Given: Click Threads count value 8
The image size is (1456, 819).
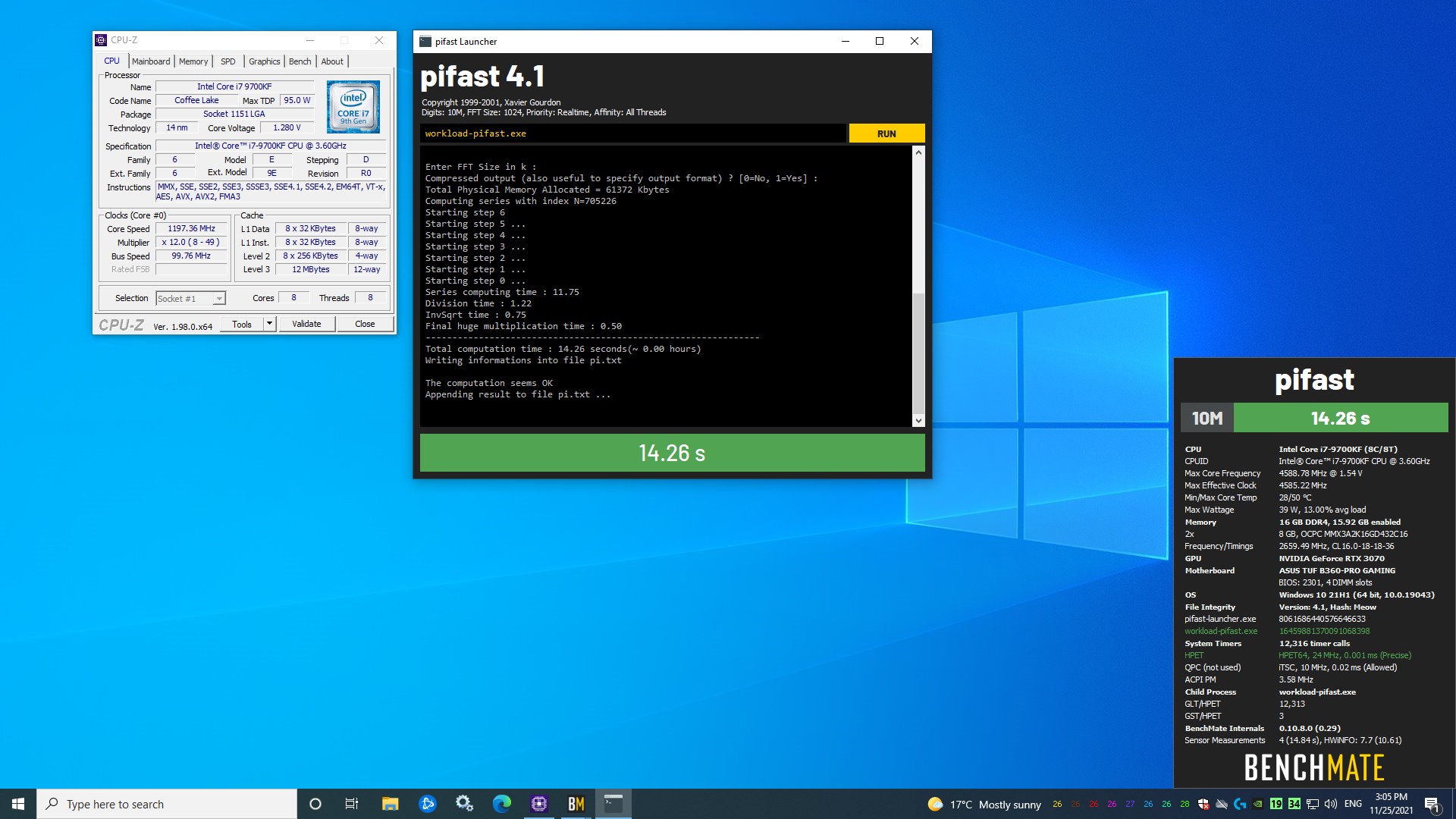Looking at the screenshot, I should [x=370, y=298].
